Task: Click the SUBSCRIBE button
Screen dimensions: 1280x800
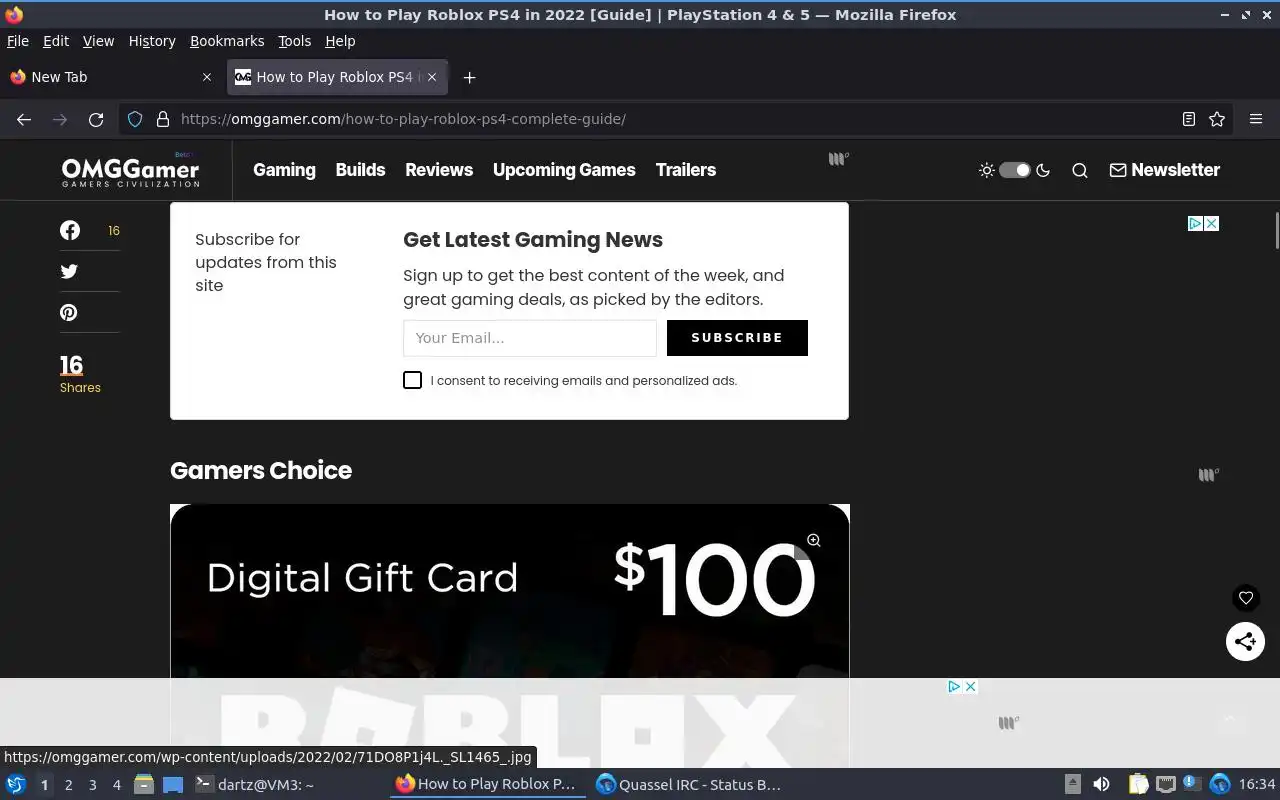Action: [x=737, y=338]
